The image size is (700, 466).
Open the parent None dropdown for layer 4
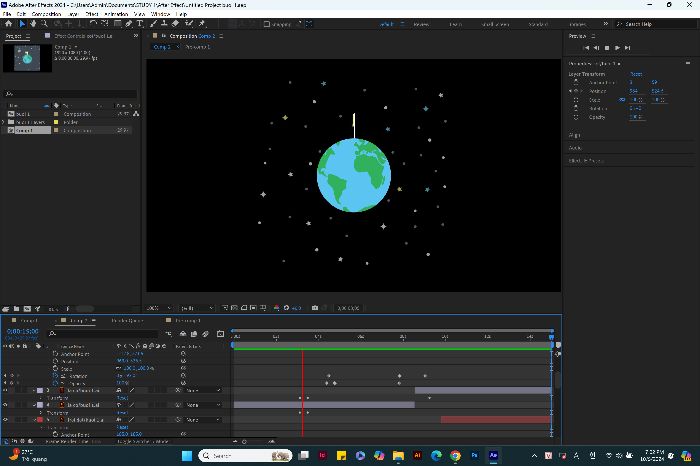pos(203,405)
